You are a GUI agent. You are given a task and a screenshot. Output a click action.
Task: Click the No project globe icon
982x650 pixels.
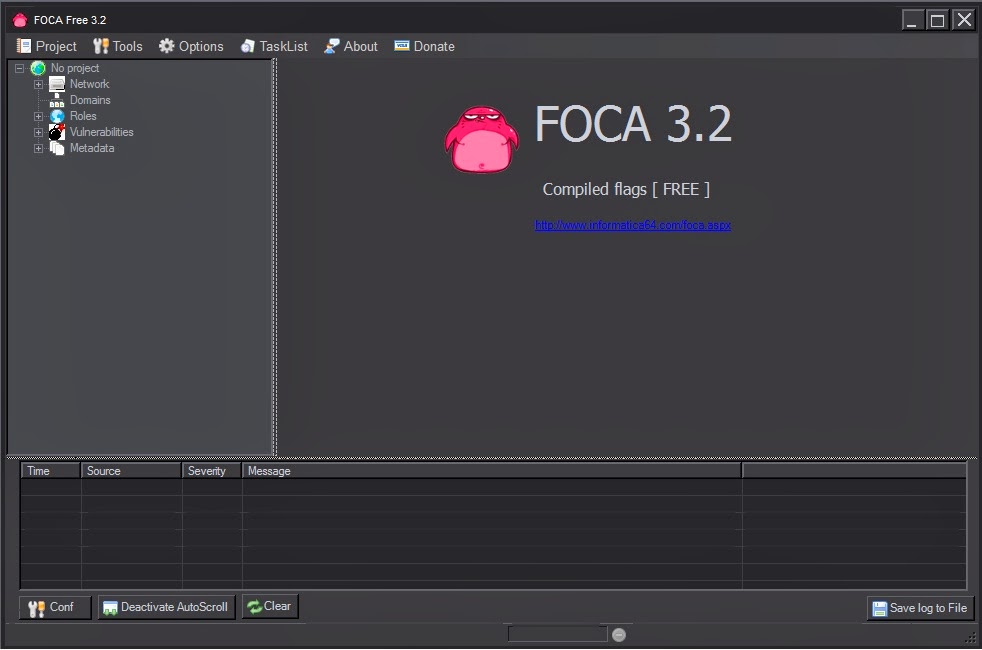(x=38, y=68)
